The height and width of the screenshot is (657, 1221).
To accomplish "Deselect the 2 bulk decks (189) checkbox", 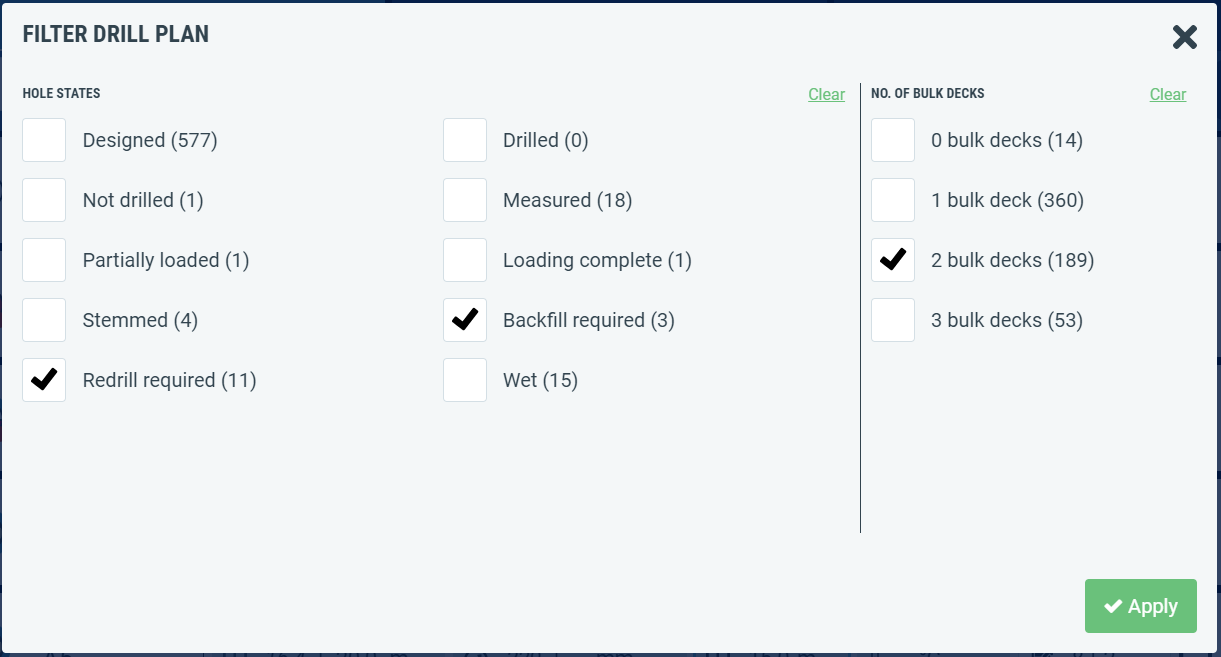I will [893, 260].
